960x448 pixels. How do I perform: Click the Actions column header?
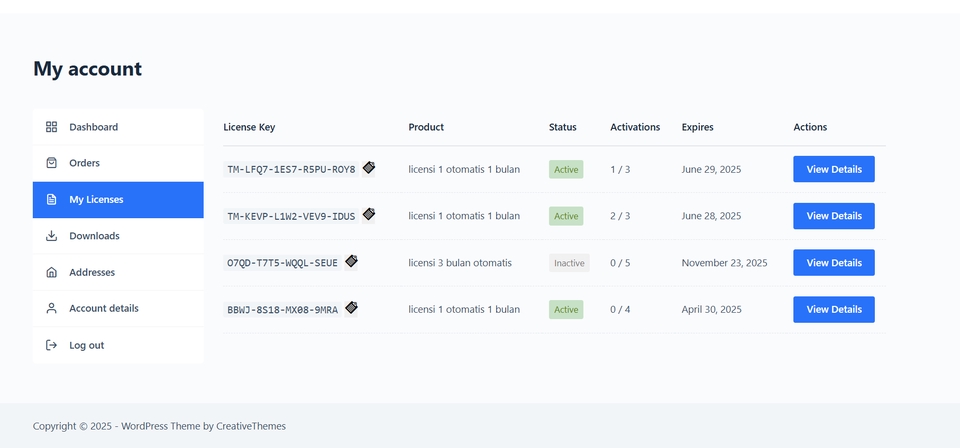tap(810, 127)
